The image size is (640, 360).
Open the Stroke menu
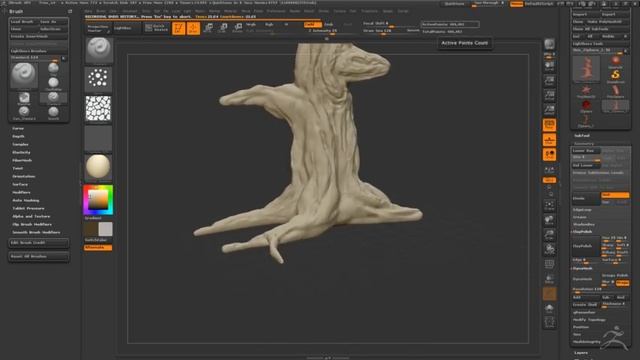pyautogui.click(x=324, y=11)
